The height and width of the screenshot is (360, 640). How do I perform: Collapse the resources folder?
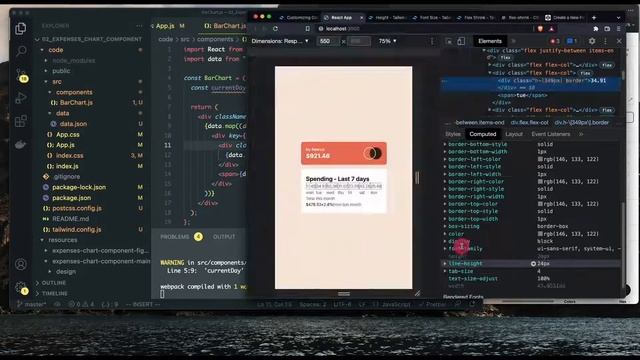pos(42,240)
